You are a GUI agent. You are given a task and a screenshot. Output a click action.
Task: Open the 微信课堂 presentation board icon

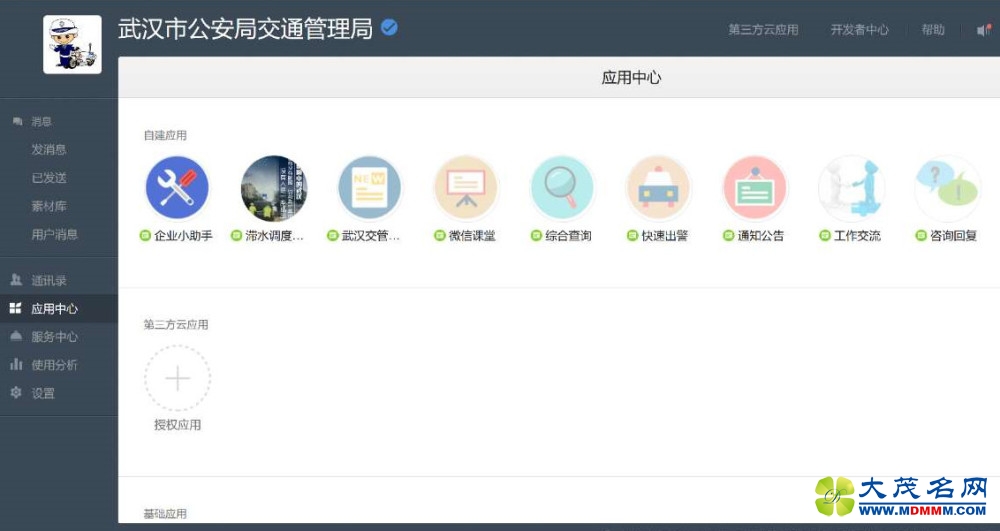[x=466, y=188]
